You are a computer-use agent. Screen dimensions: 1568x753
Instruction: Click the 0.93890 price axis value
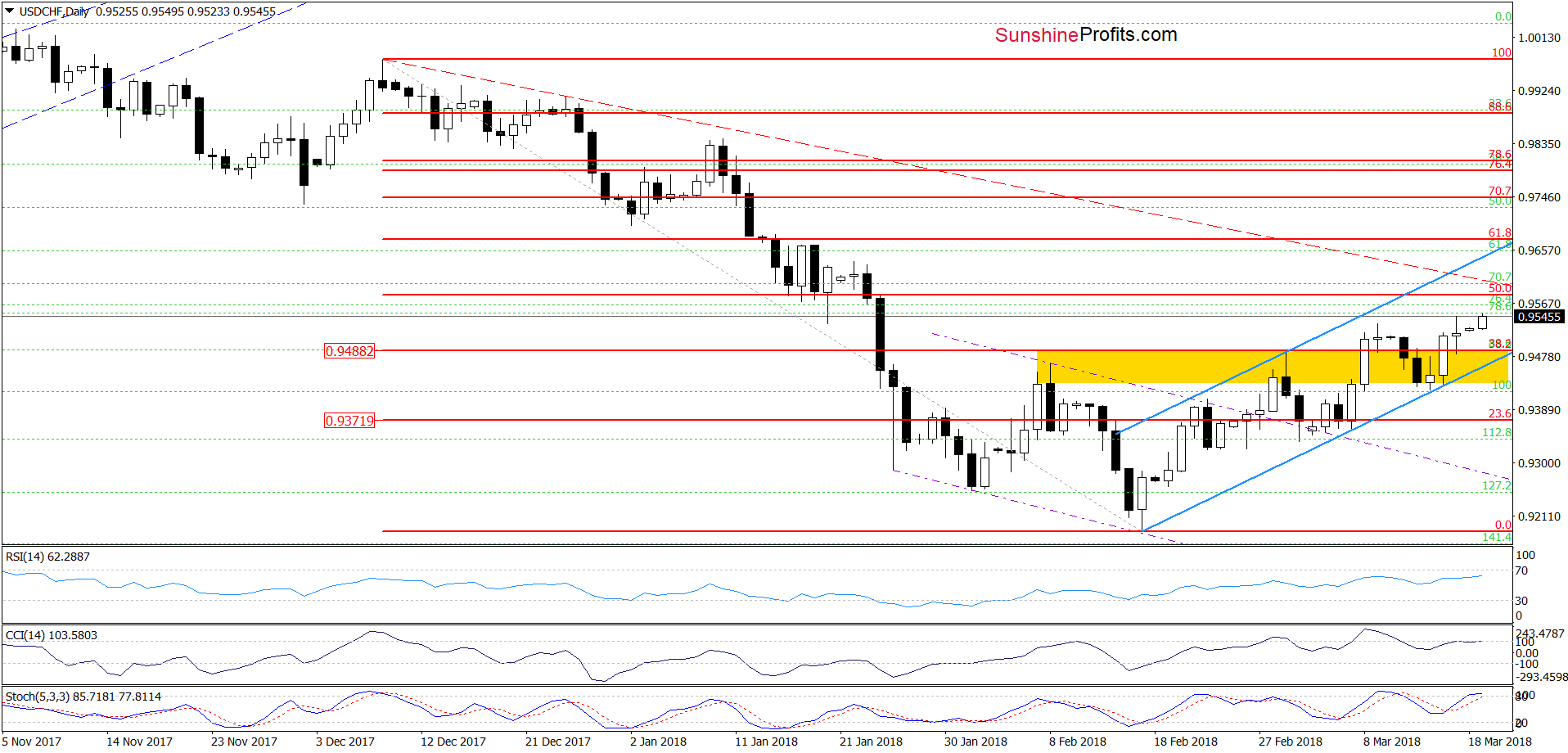click(x=1539, y=410)
